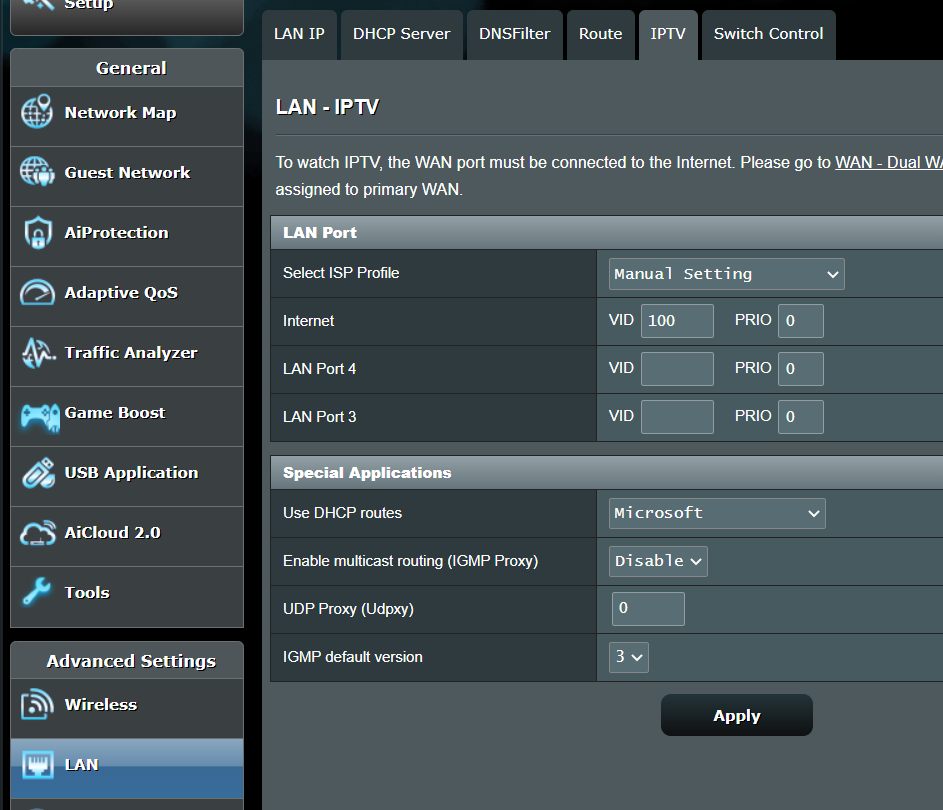Click the Internet PRIO field
Image resolution: width=943 pixels, height=810 pixels.
800,321
